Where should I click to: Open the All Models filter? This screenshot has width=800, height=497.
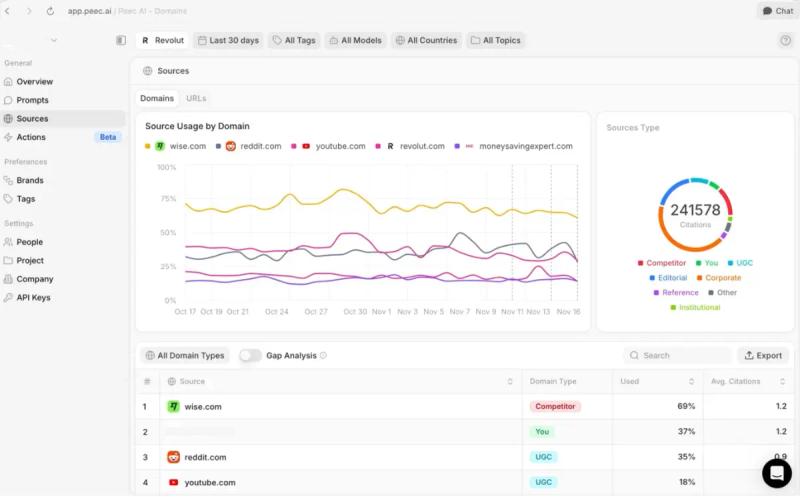click(356, 40)
